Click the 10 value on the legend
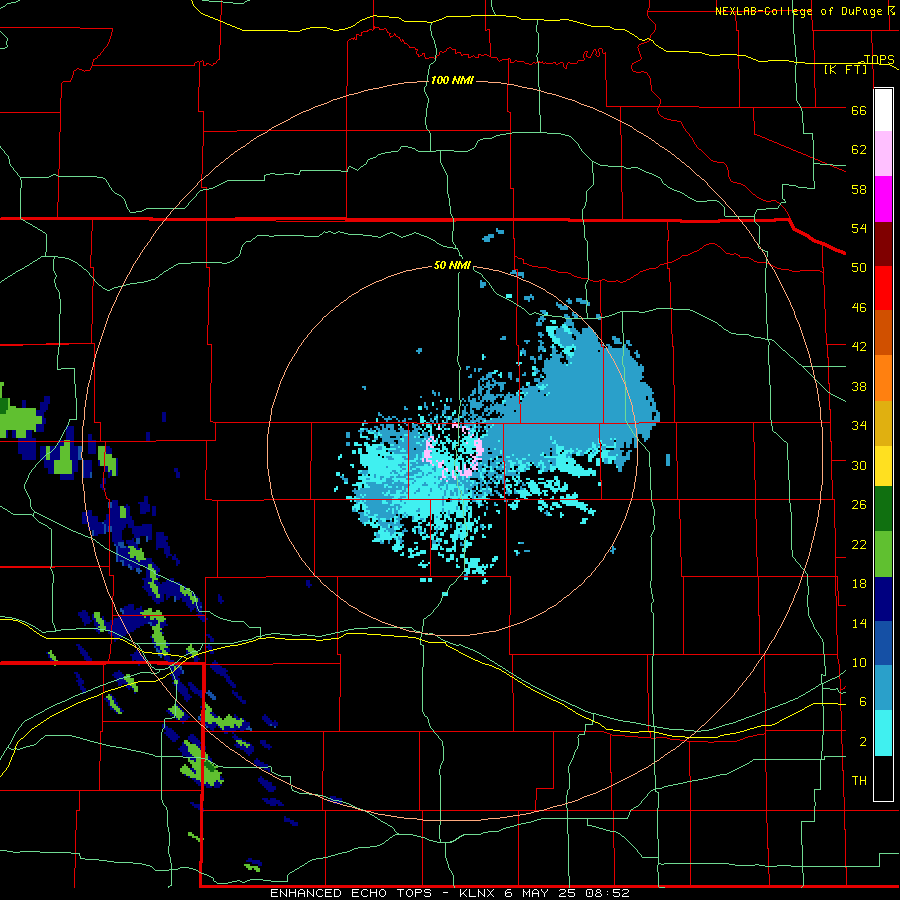The width and height of the screenshot is (900, 900). click(859, 662)
